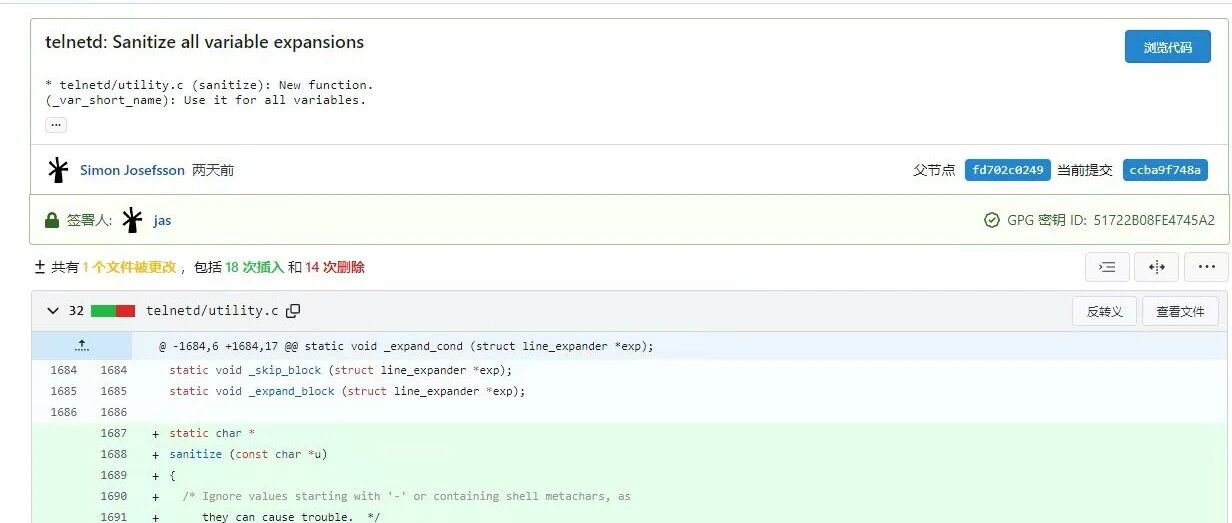This screenshot has height=523, width=1232.
Task: Open the diff options three-dot menu
Action: pyautogui.click(x=1206, y=267)
